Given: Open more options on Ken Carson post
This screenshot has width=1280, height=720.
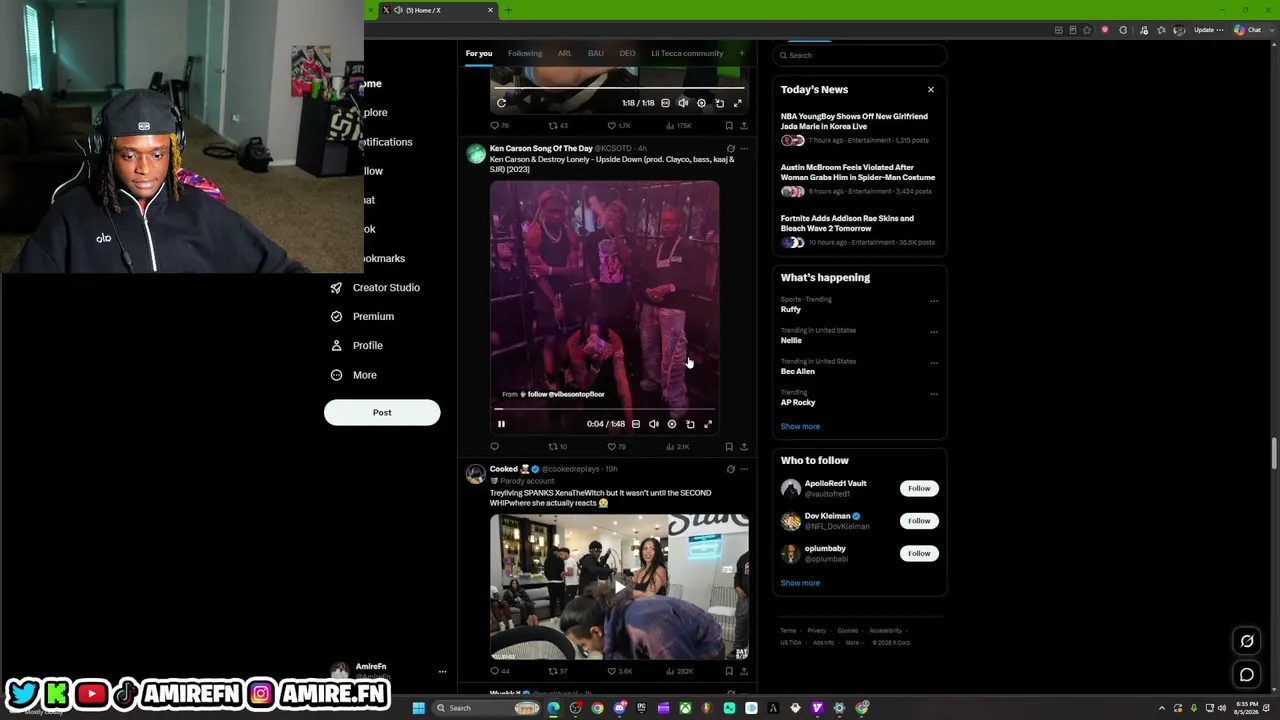Looking at the screenshot, I should pos(744,149).
